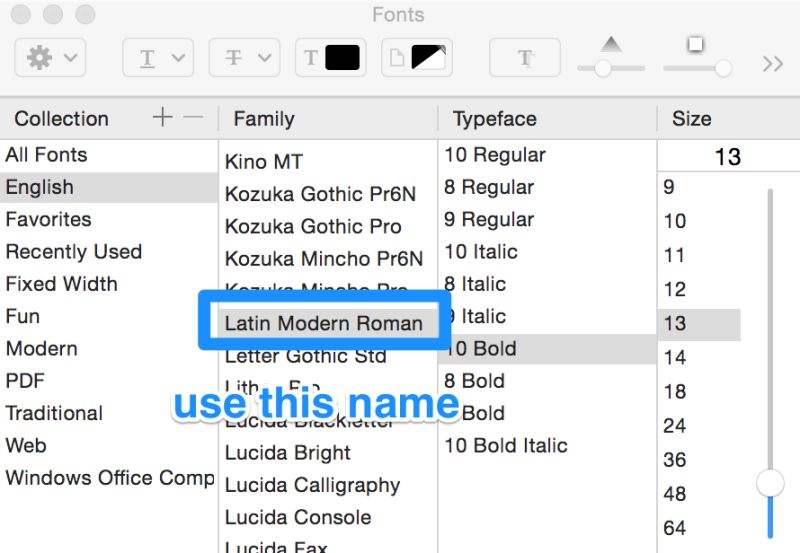
Task: Open the text underline dropdown
Action: click(158, 58)
